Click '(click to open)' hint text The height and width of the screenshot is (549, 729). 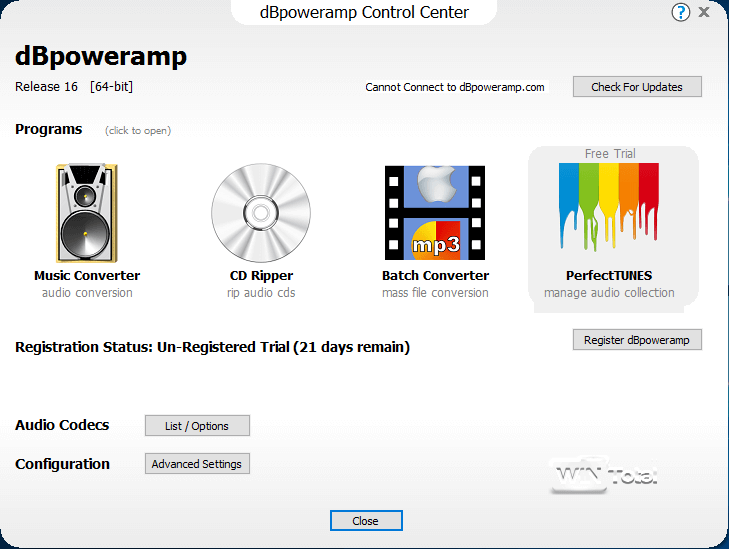click(x=138, y=131)
